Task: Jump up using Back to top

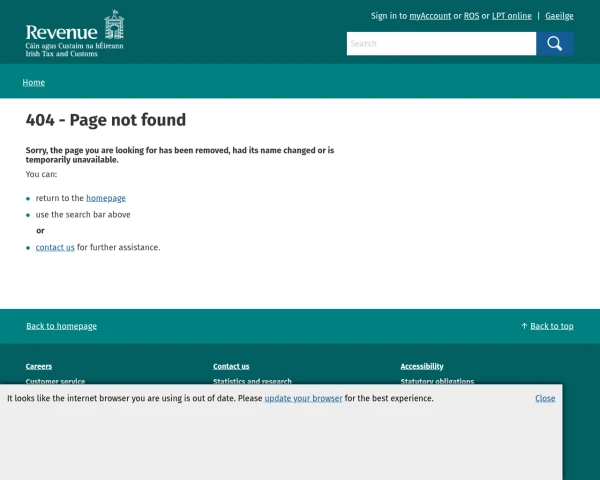Action: point(551,326)
